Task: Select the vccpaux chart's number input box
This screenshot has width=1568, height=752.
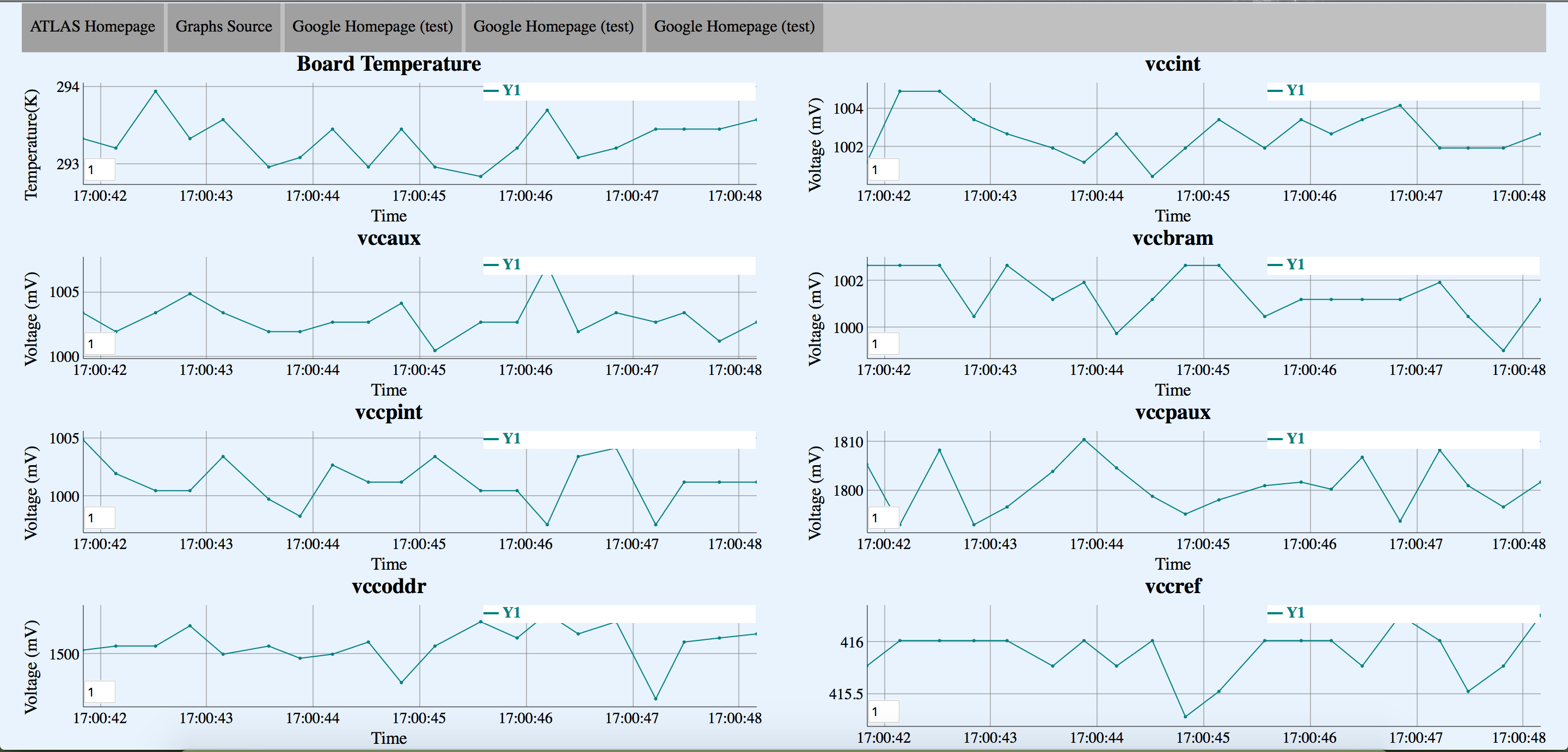Action: [x=883, y=518]
